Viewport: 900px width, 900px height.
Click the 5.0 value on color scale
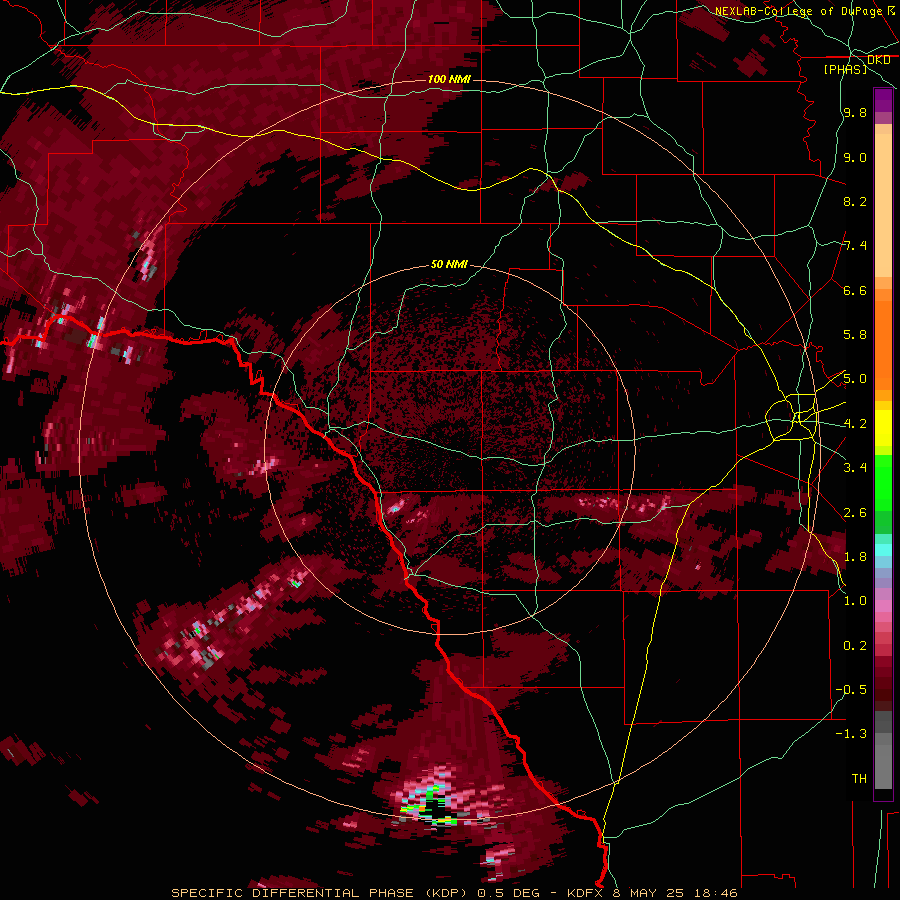(x=855, y=379)
